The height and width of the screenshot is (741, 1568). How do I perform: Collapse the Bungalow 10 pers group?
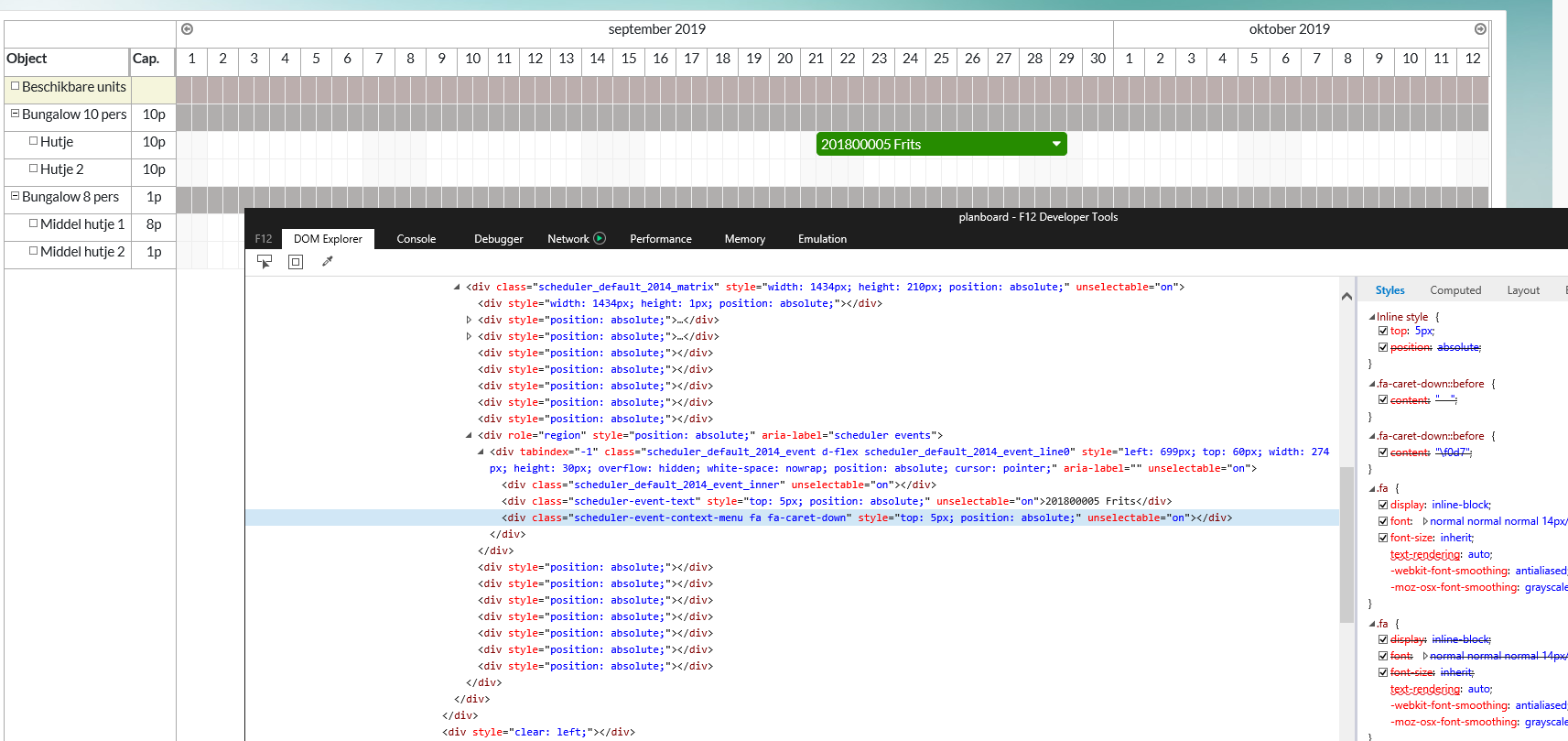point(15,114)
